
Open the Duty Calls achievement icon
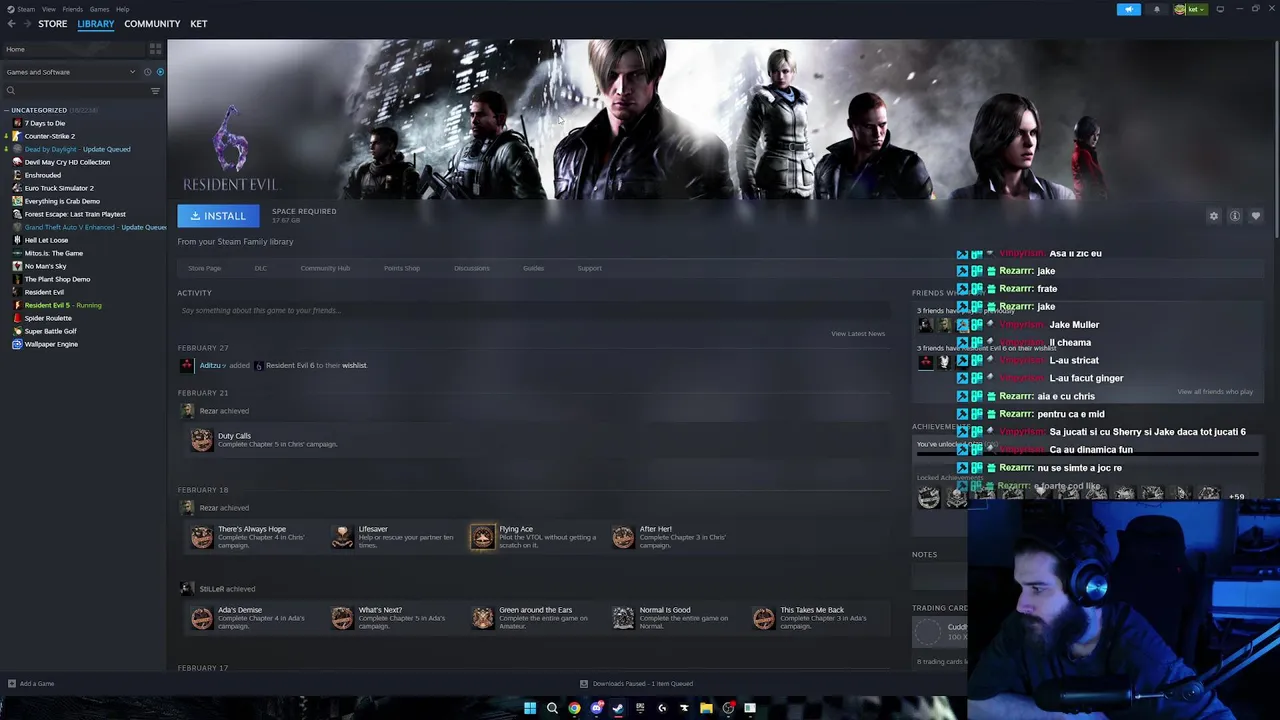click(x=201, y=440)
